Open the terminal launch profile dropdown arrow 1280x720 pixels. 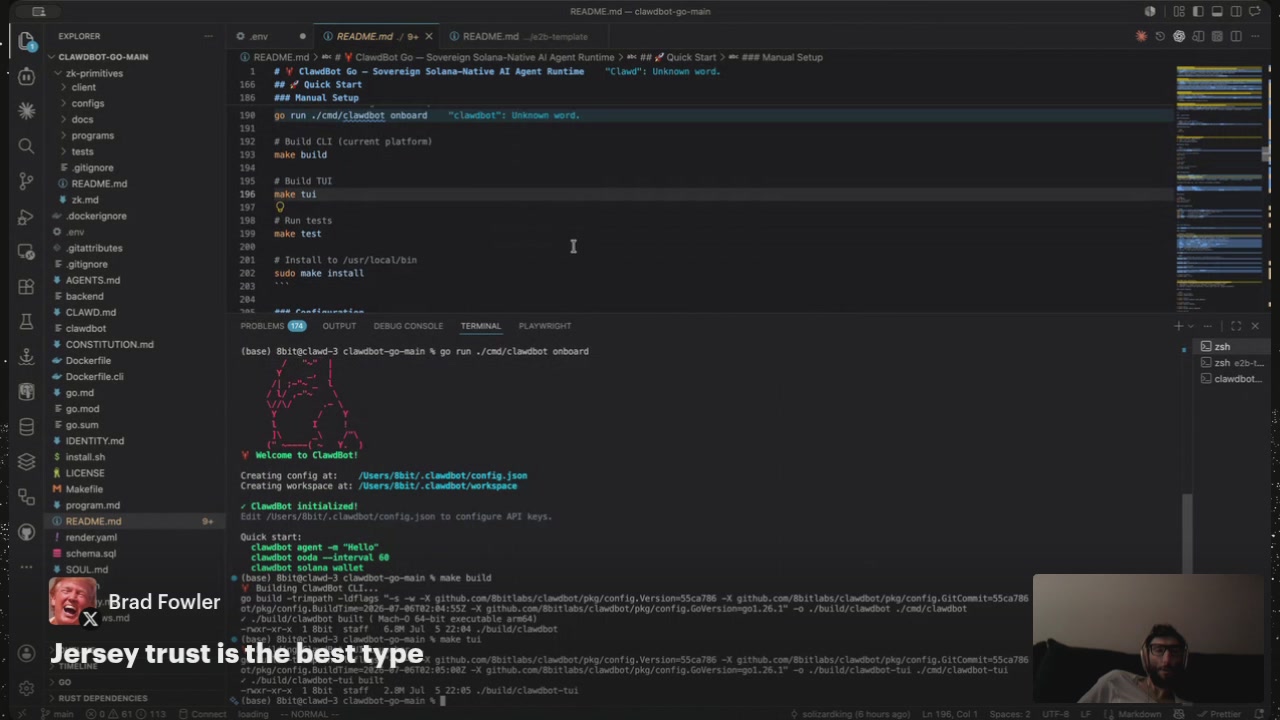pyautogui.click(x=1190, y=326)
